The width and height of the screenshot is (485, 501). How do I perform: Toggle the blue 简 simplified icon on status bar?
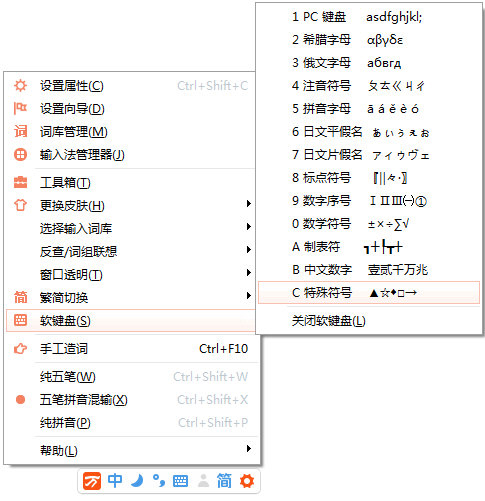coord(224,481)
